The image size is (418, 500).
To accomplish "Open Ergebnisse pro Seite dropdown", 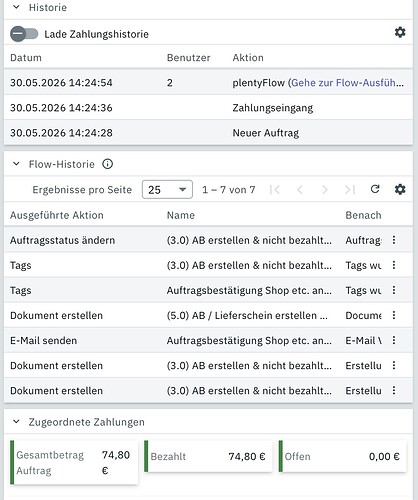I will pos(167,190).
